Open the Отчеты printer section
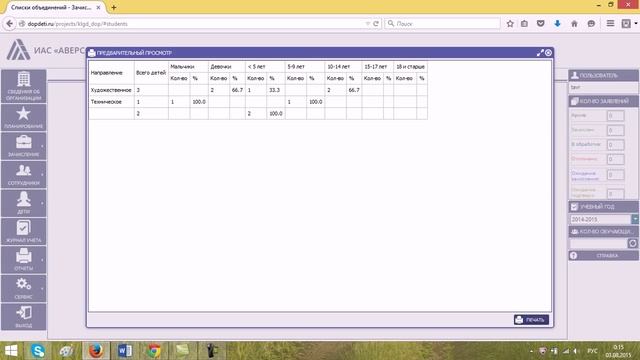This screenshot has height=360, width=640. pos(24,260)
